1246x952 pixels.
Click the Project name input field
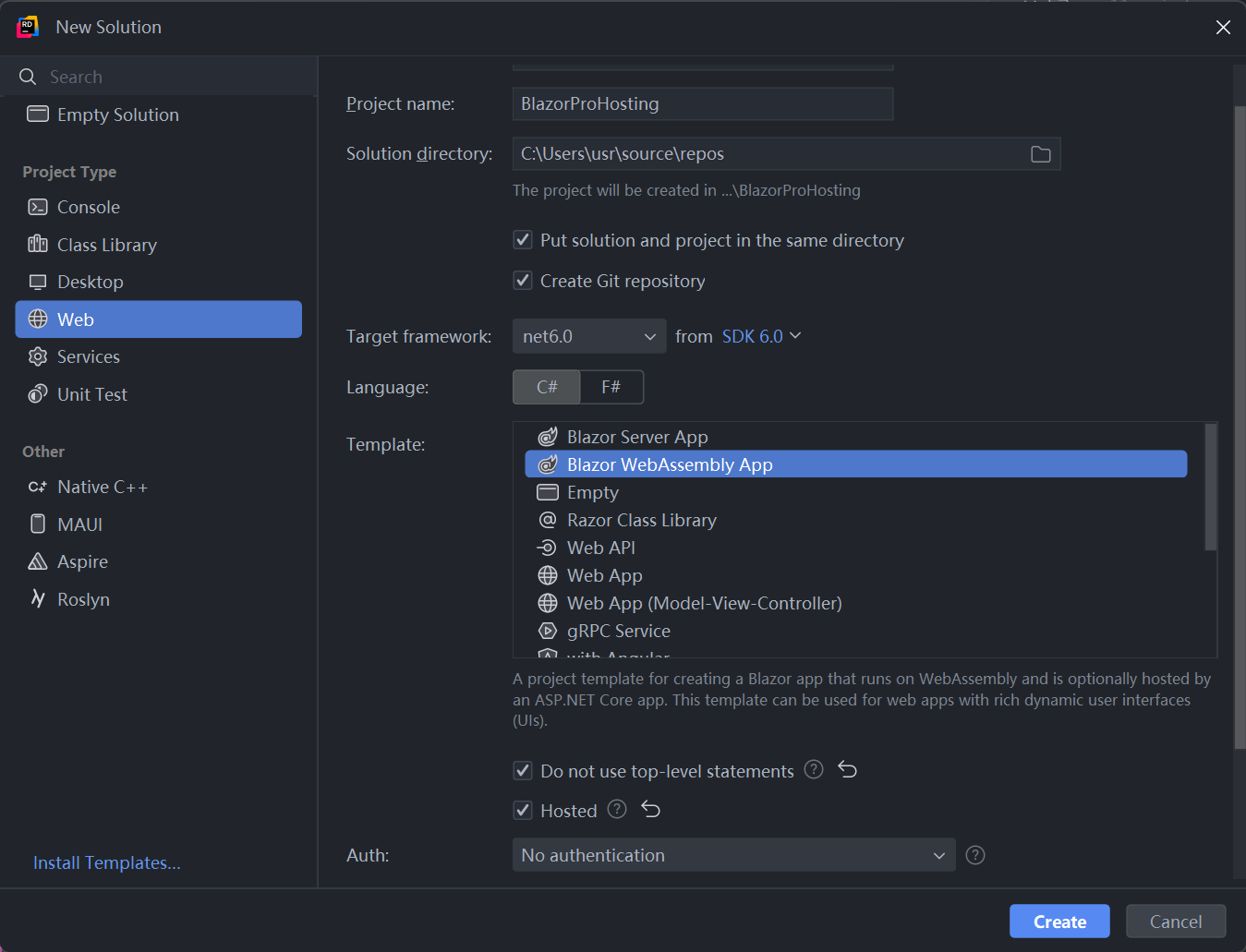[703, 103]
